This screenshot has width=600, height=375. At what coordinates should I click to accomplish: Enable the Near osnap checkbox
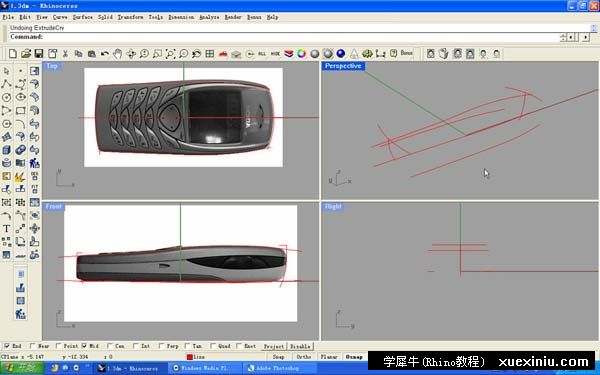(32, 346)
